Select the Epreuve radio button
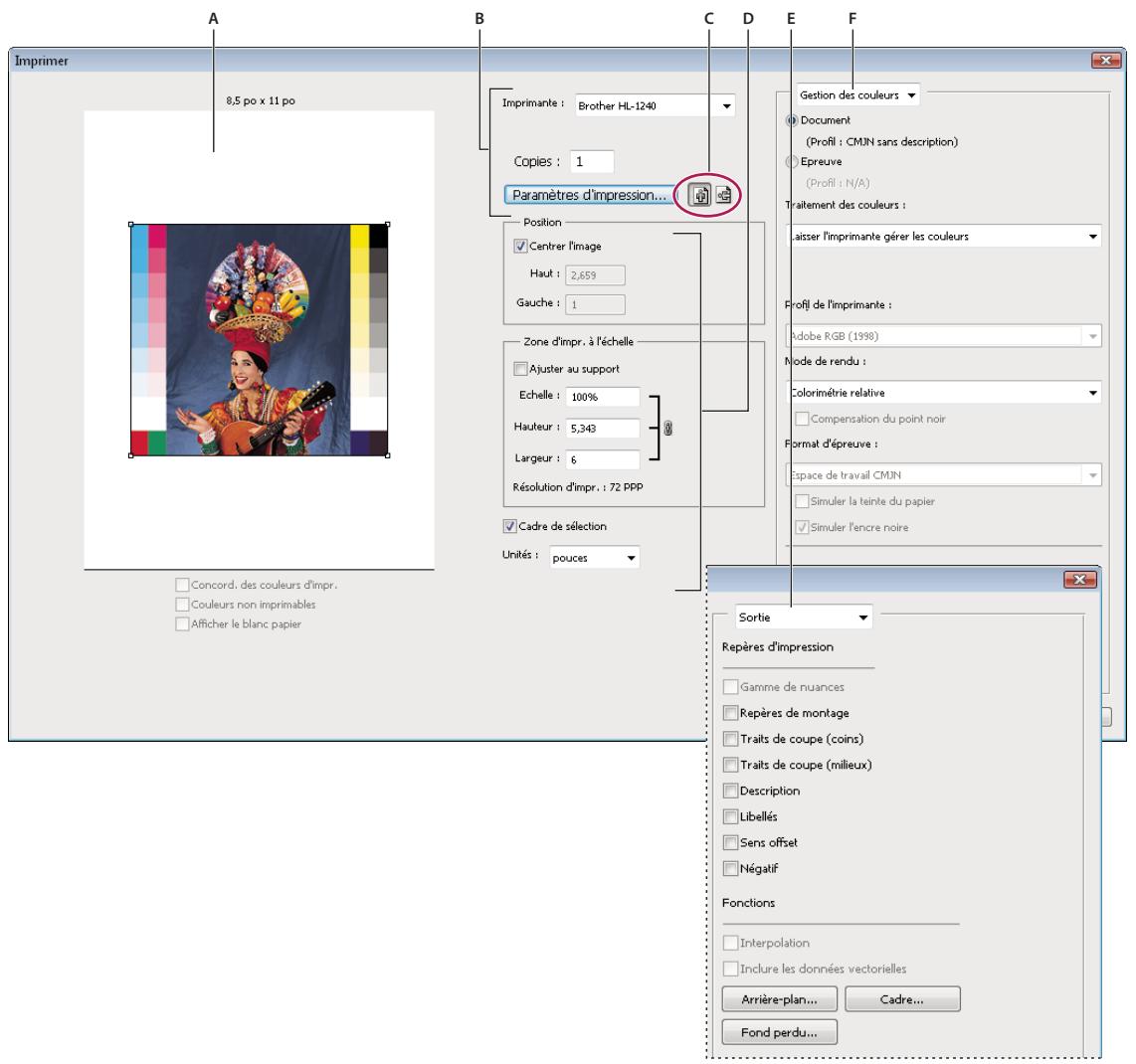Viewport: 1136px width, 1064px height. click(792, 161)
